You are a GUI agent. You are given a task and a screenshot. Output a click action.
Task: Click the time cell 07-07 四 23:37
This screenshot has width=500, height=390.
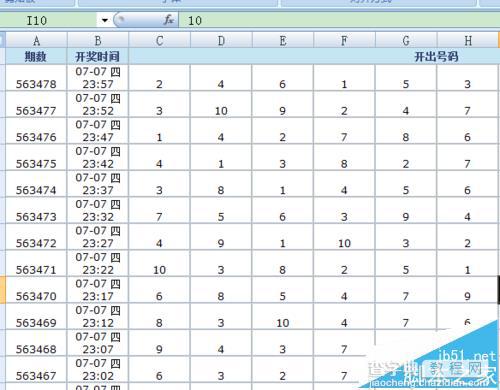(x=98, y=184)
